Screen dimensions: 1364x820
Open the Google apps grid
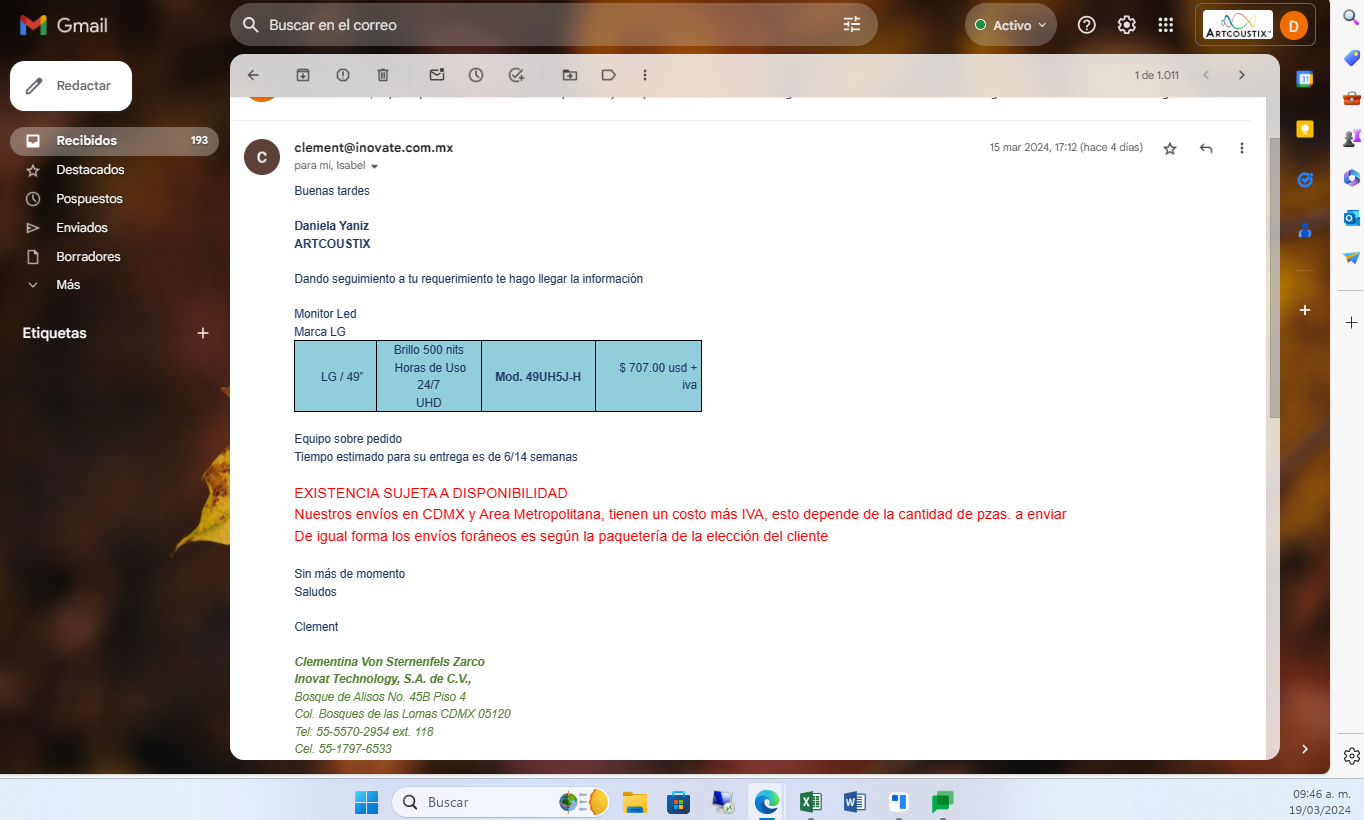coord(1166,25)
